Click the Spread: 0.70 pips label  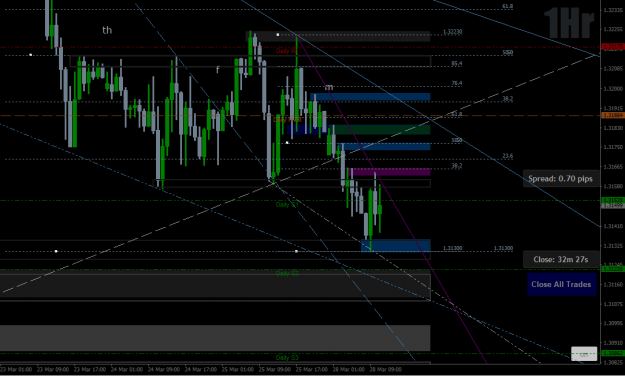click(x=560, y=179)
